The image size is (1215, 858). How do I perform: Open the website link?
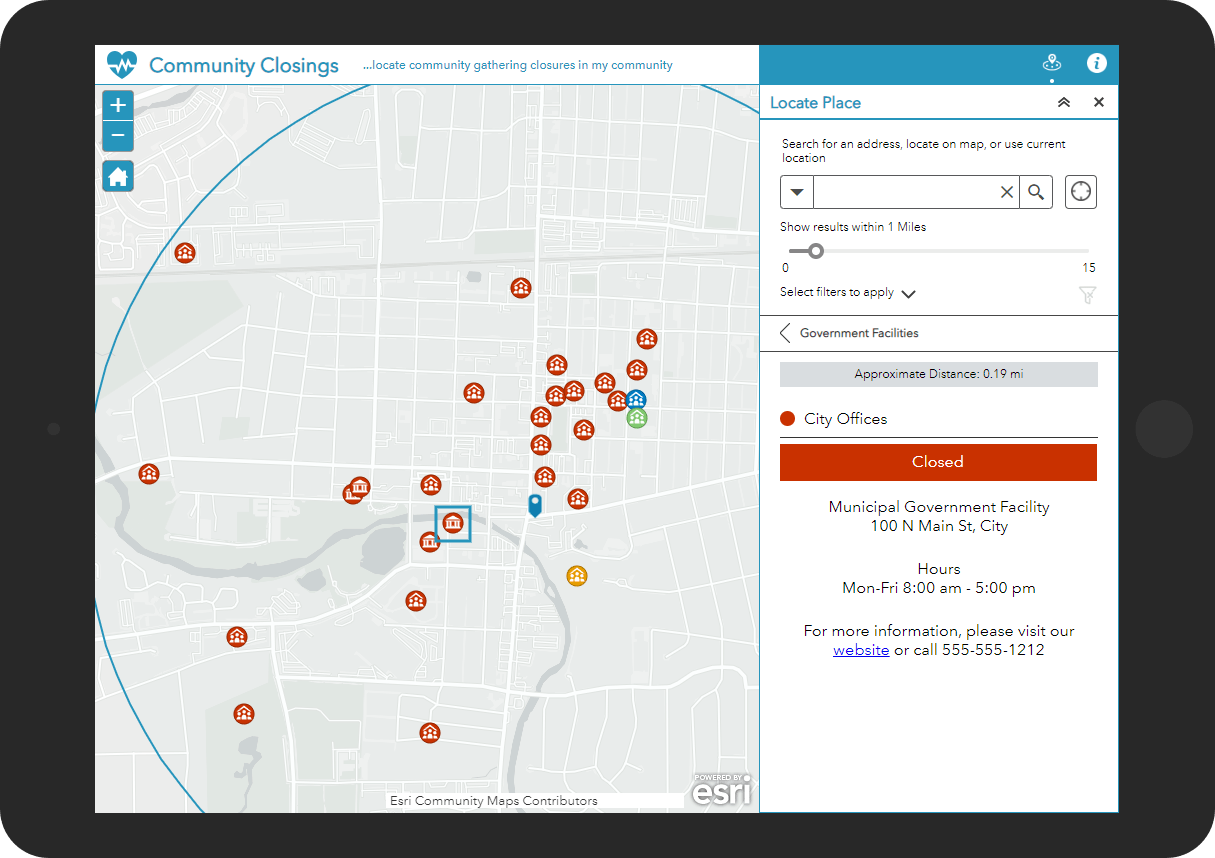click(x=861, y=650)
